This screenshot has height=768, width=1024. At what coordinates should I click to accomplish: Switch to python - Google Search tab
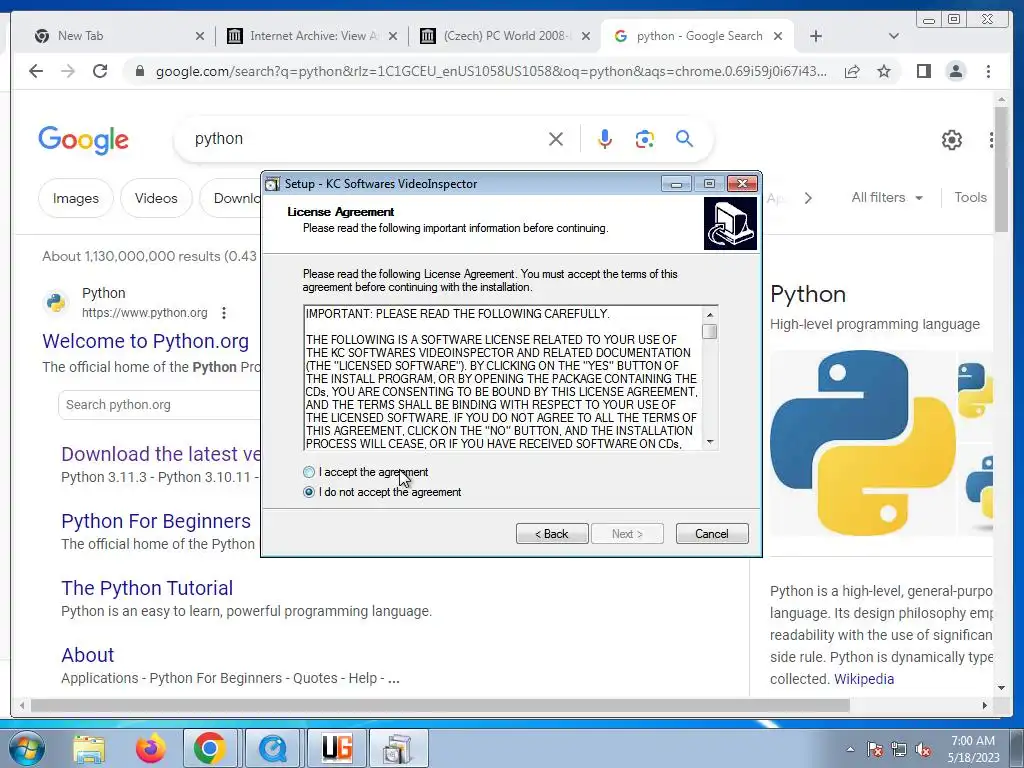[699, 36]
